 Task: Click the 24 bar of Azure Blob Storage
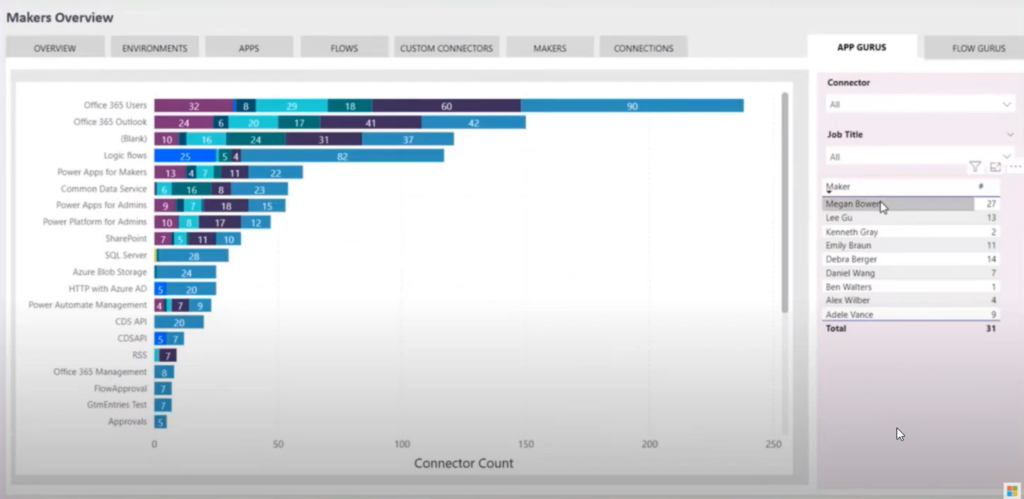(186, 272)
